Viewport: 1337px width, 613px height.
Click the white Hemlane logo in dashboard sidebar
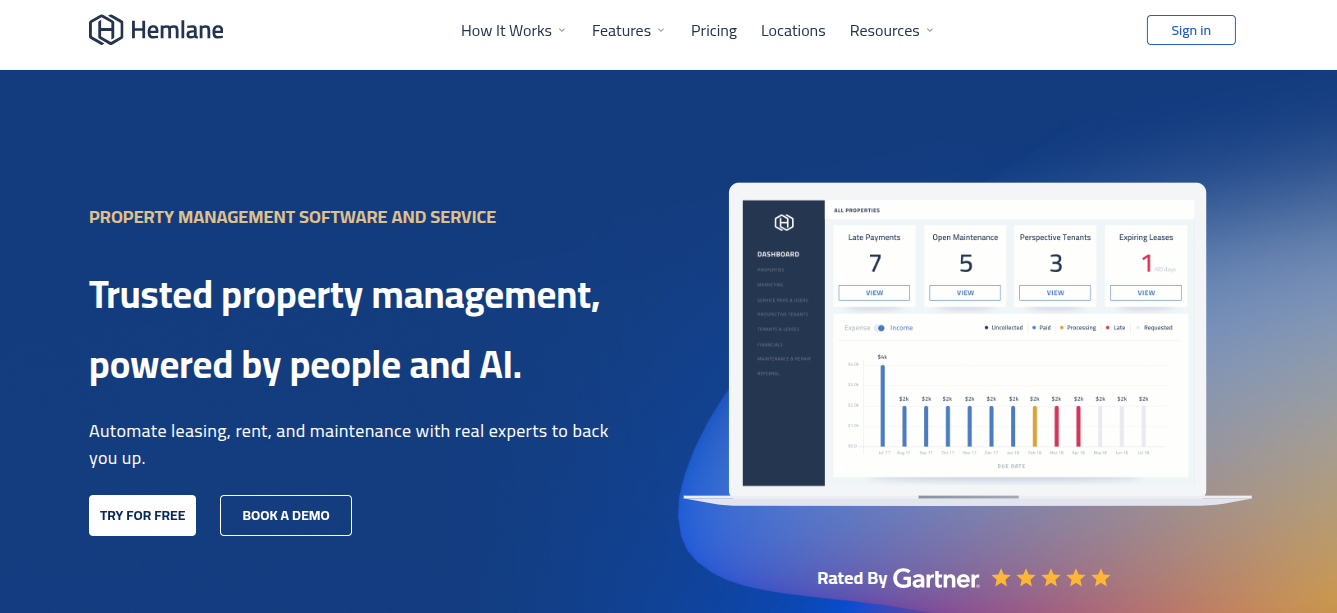click(x=784, y=222)
